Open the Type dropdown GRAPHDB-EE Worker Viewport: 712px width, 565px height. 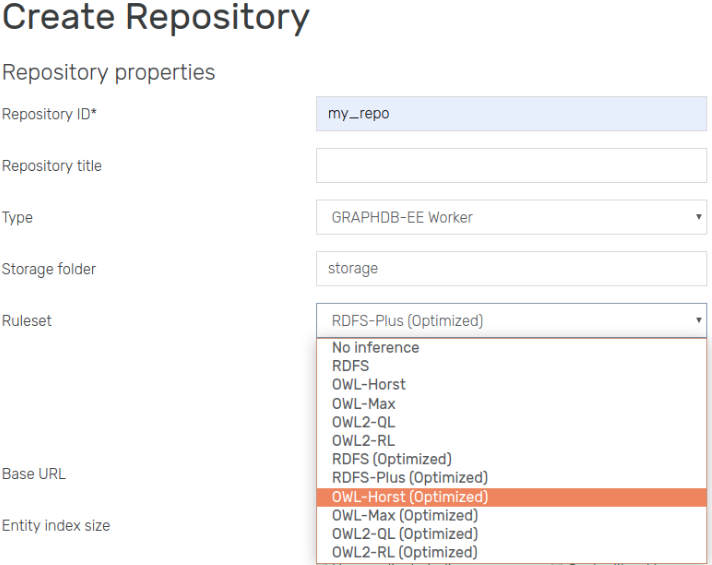tap(511, 217)
